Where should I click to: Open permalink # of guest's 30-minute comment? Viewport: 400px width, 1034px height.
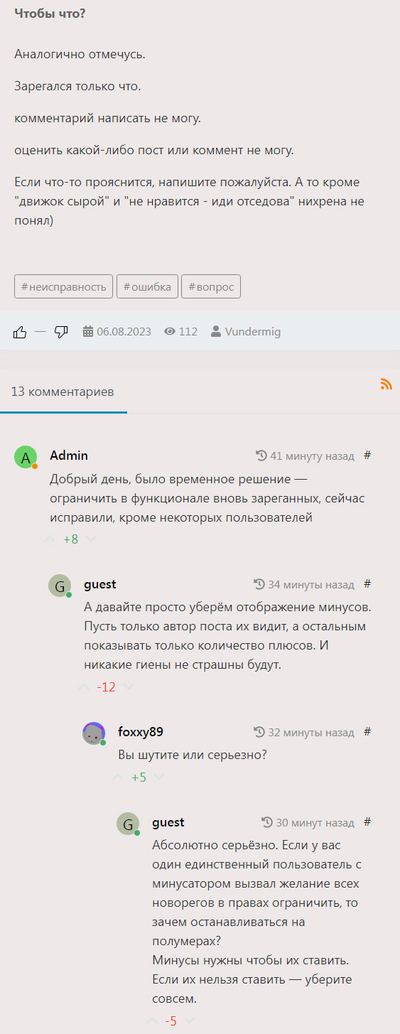(368, 822)
